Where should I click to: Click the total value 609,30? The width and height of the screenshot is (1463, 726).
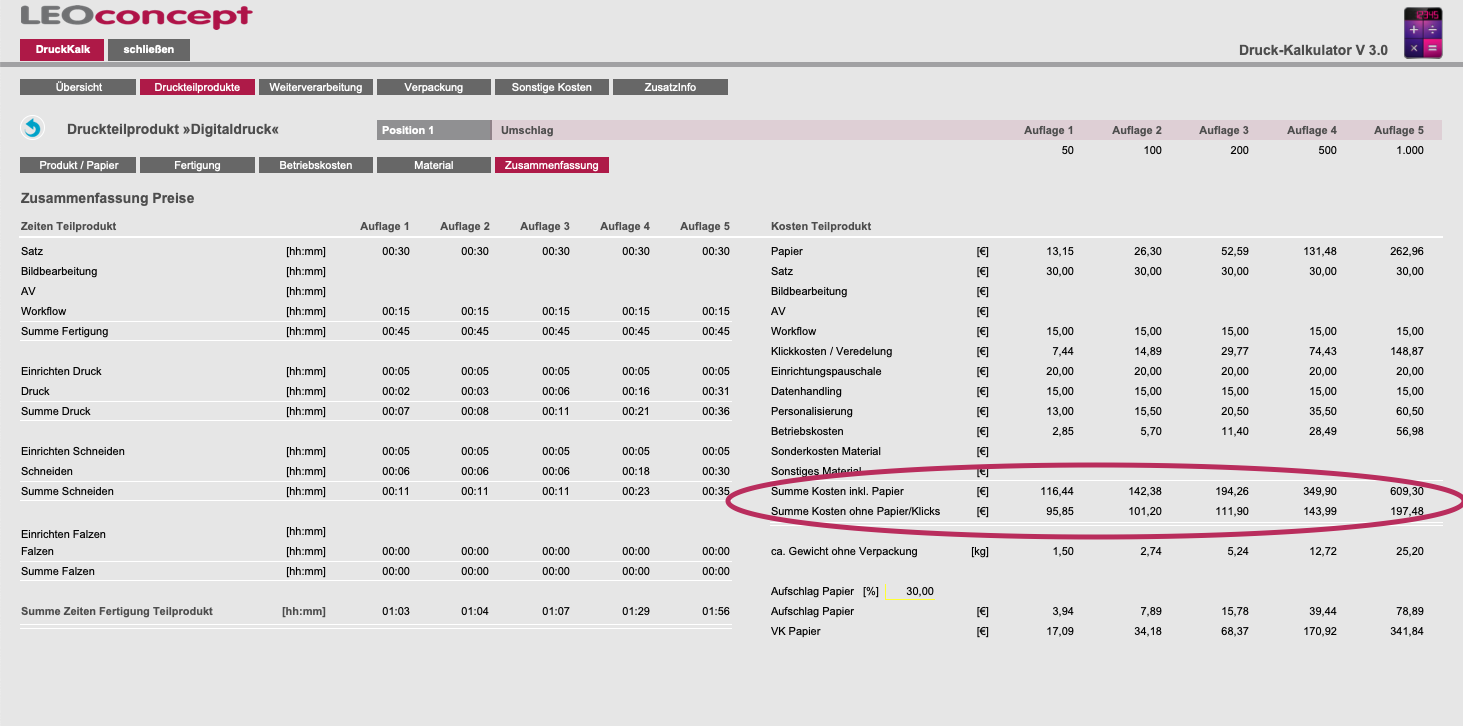point(1406,491)
